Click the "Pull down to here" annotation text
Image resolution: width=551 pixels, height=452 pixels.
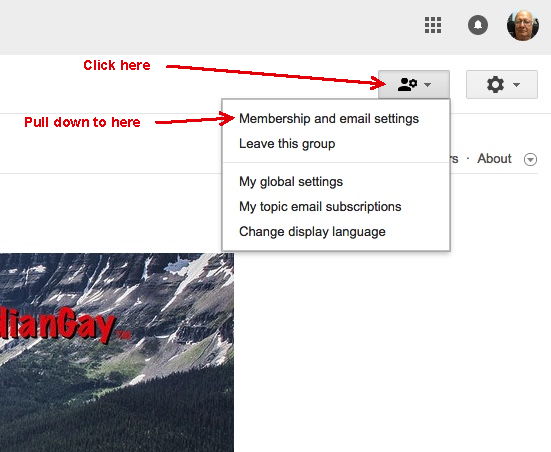click(82, 122)
